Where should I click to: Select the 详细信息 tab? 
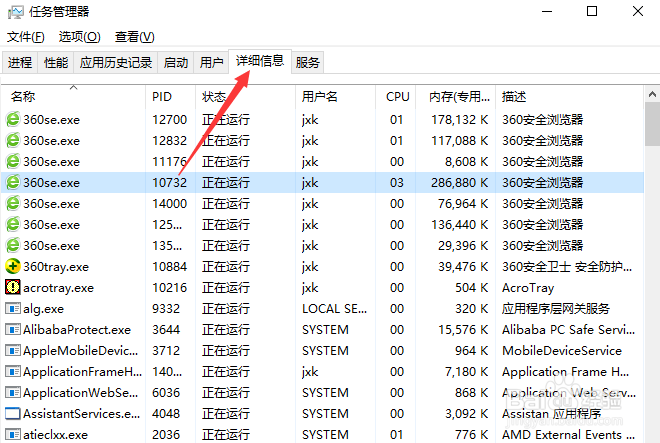point(260,61)
